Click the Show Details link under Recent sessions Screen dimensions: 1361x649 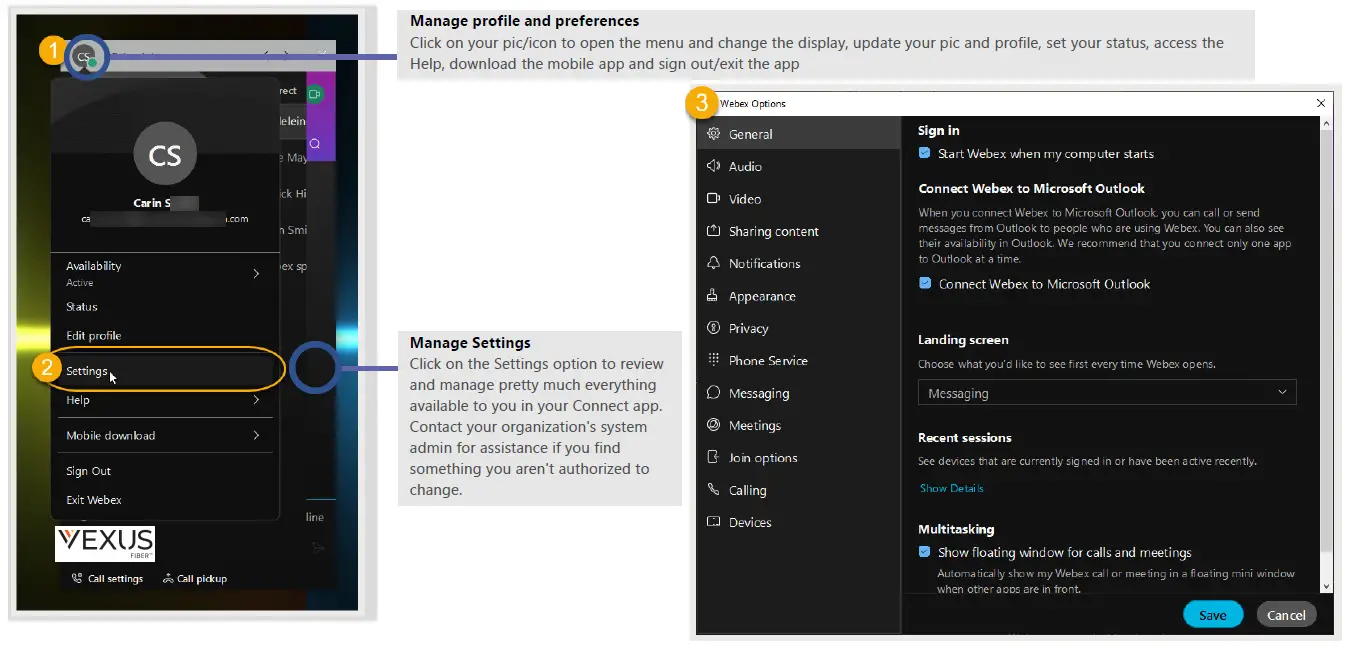click(x=951, y=488)
